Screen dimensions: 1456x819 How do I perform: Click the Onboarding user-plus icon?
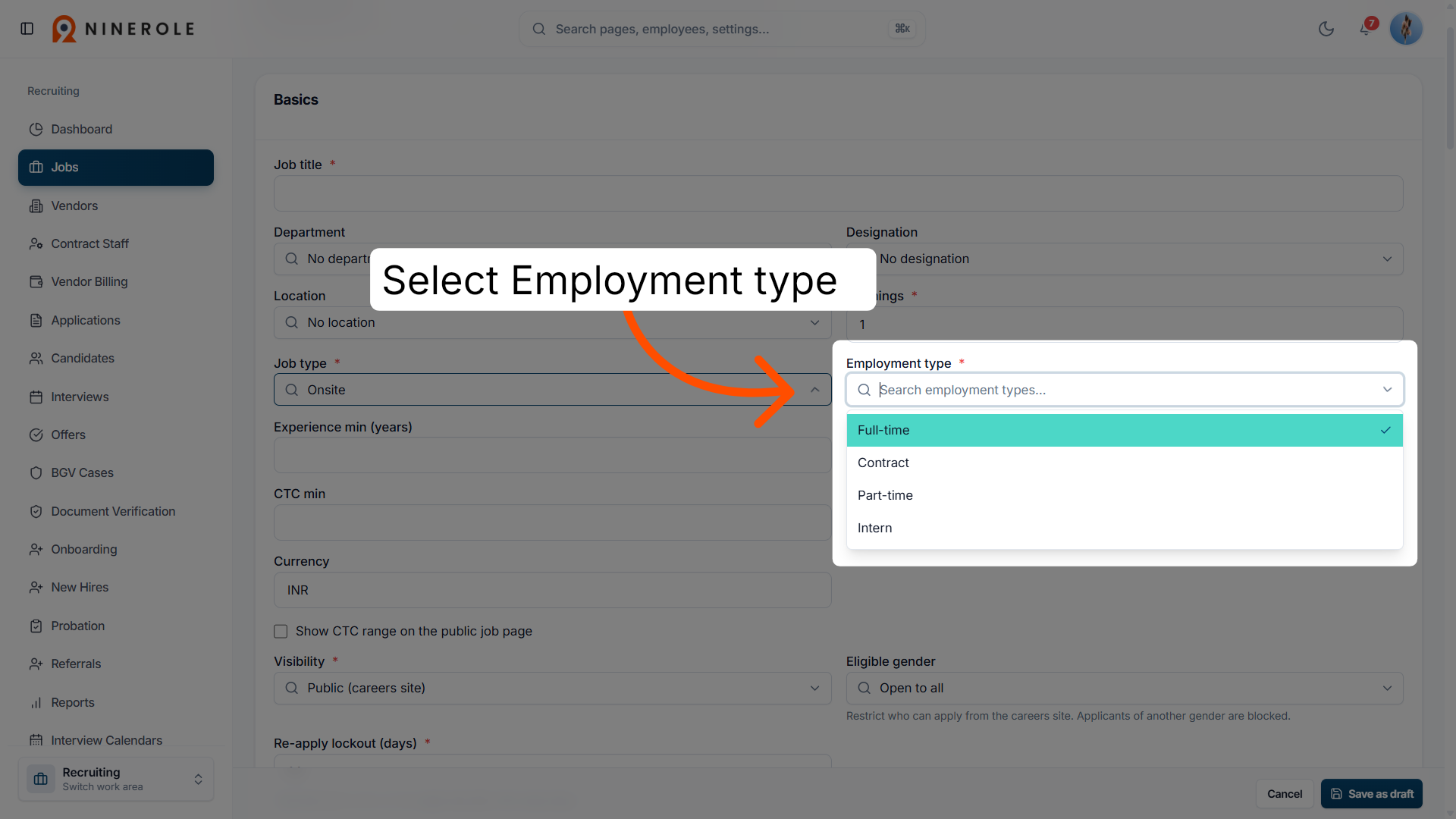[x=36, y=549]
